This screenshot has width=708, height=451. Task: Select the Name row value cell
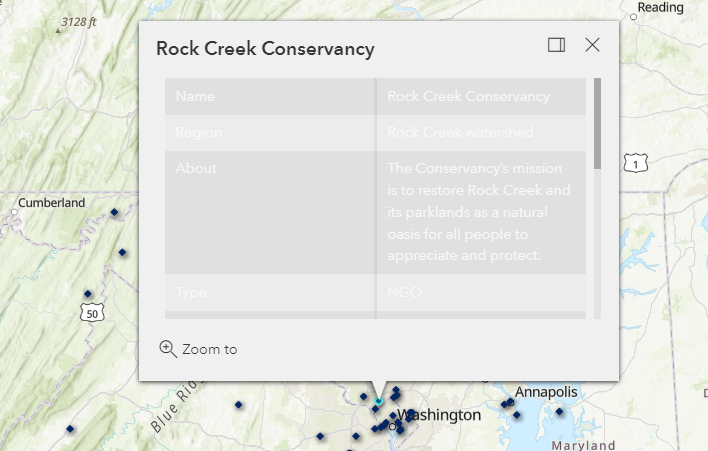pos(481,96)
